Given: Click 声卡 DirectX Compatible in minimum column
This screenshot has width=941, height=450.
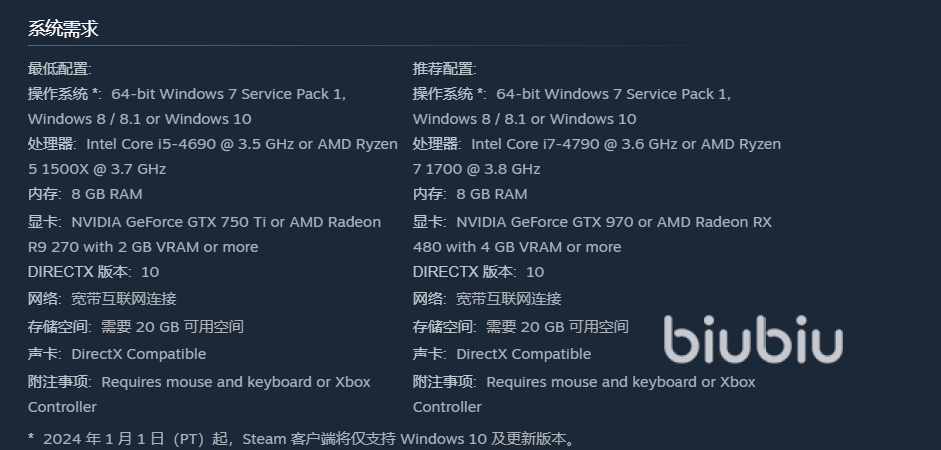Looking at the screenshot, I should tap(117, 354).
